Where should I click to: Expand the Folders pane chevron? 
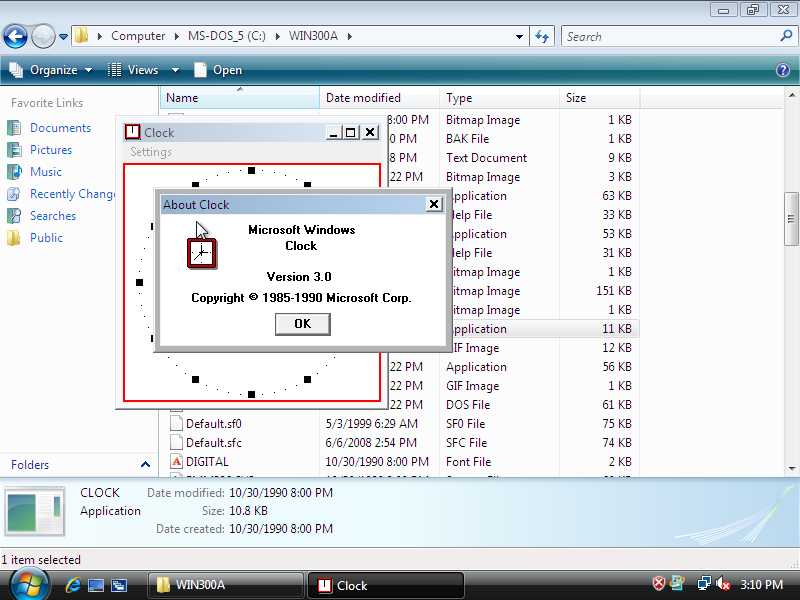pyautogui.click(x=145, y=465)
